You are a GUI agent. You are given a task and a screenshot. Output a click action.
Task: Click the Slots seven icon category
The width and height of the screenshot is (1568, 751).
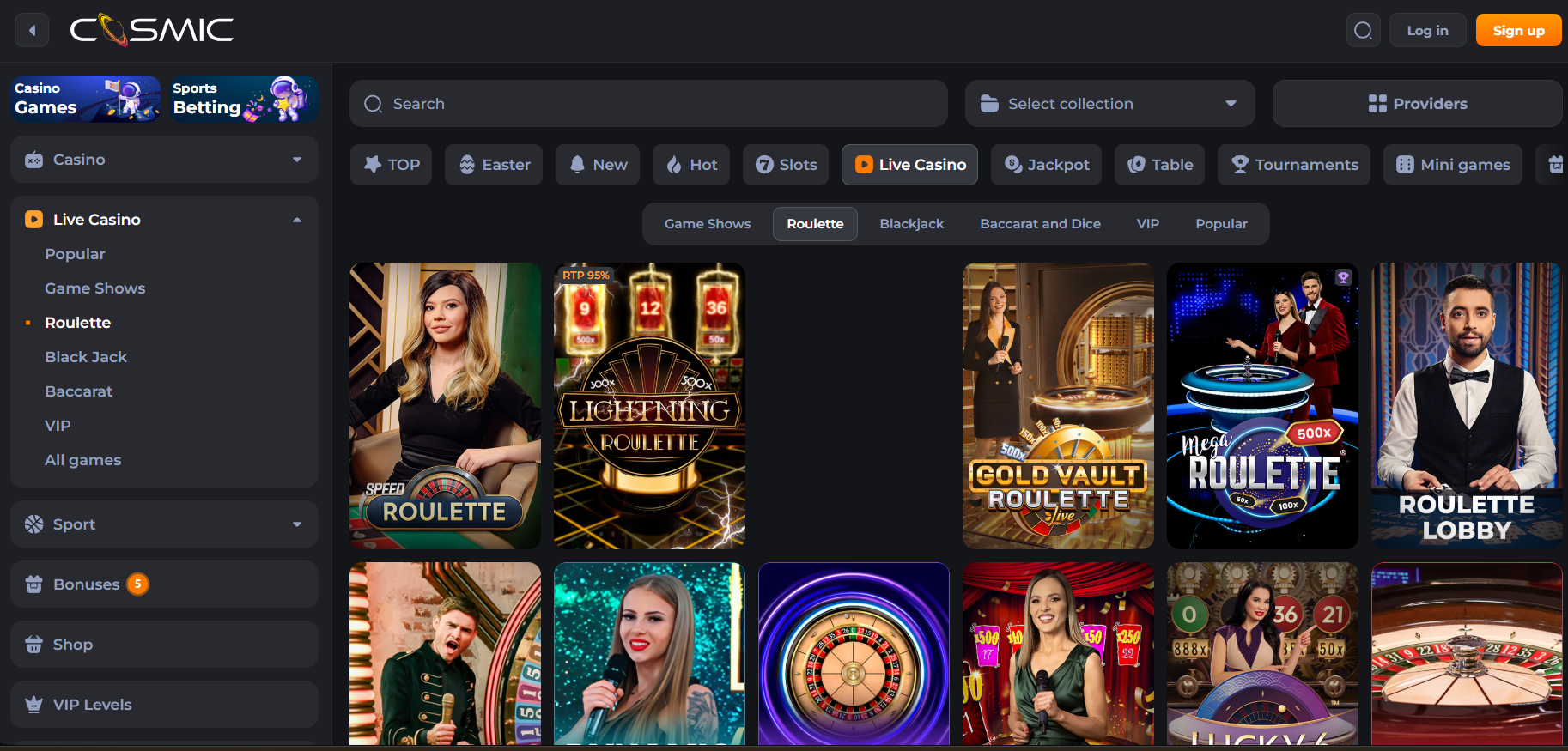(x=764, y=165)
